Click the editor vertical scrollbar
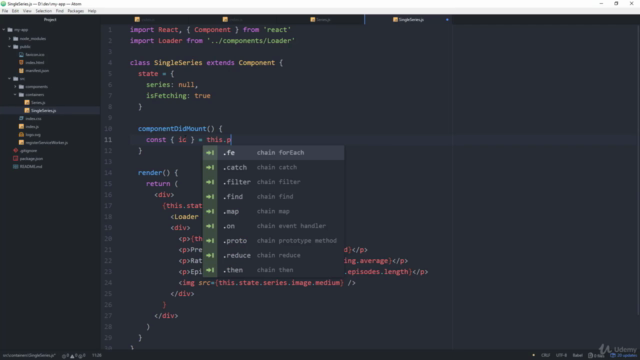Screen dimensions: 640x360 tap(638, 169)
